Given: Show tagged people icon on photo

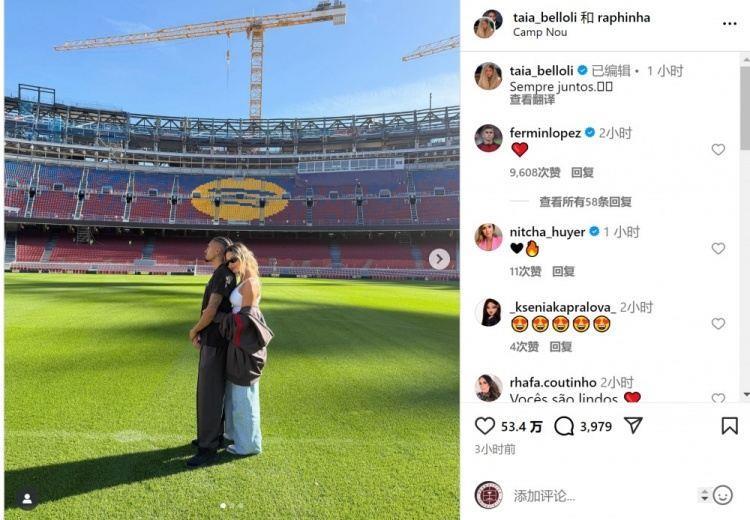Looking at the screenshot, I should tap(27, 499).
